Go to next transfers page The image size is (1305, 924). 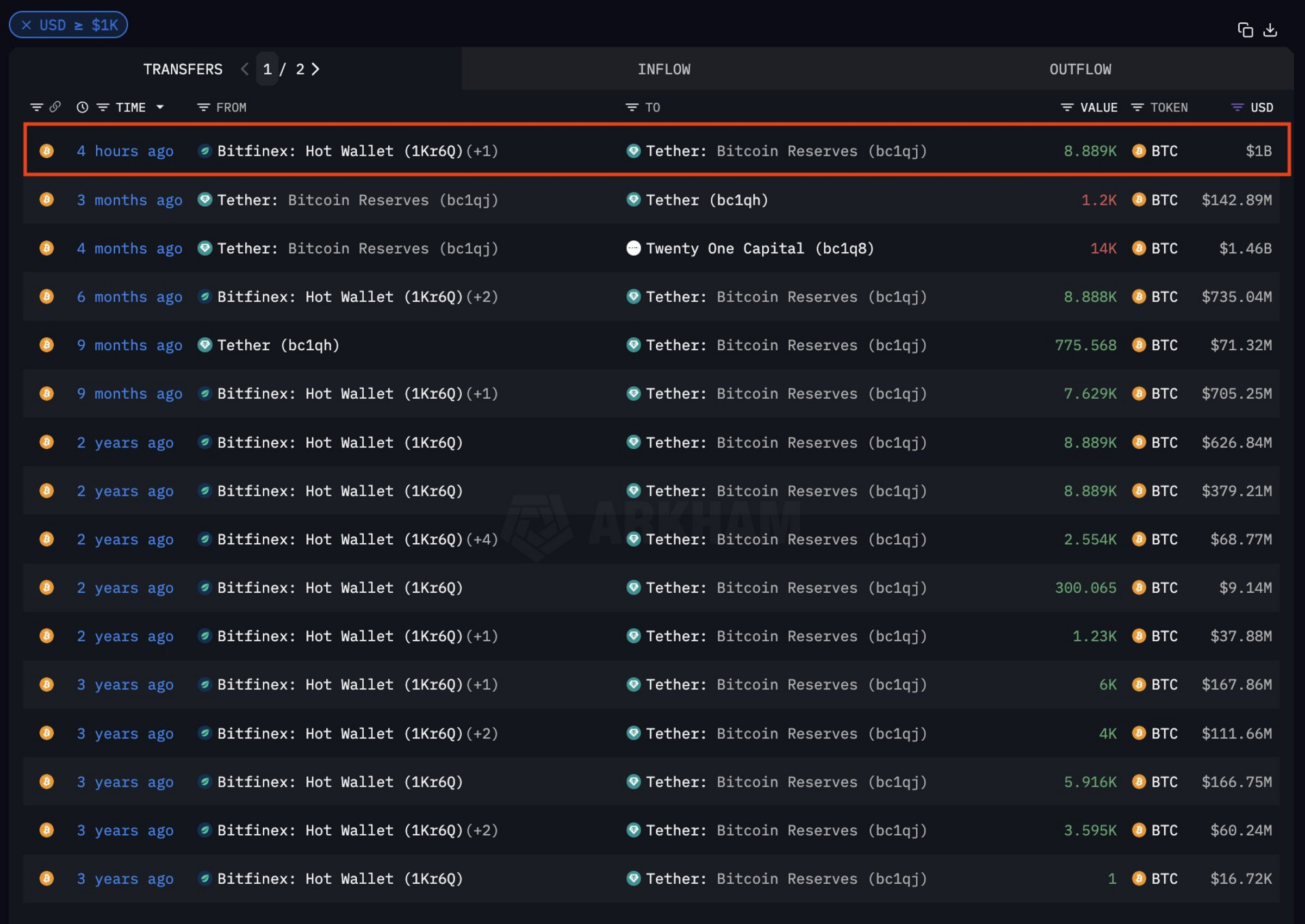(x=316, y=69)
